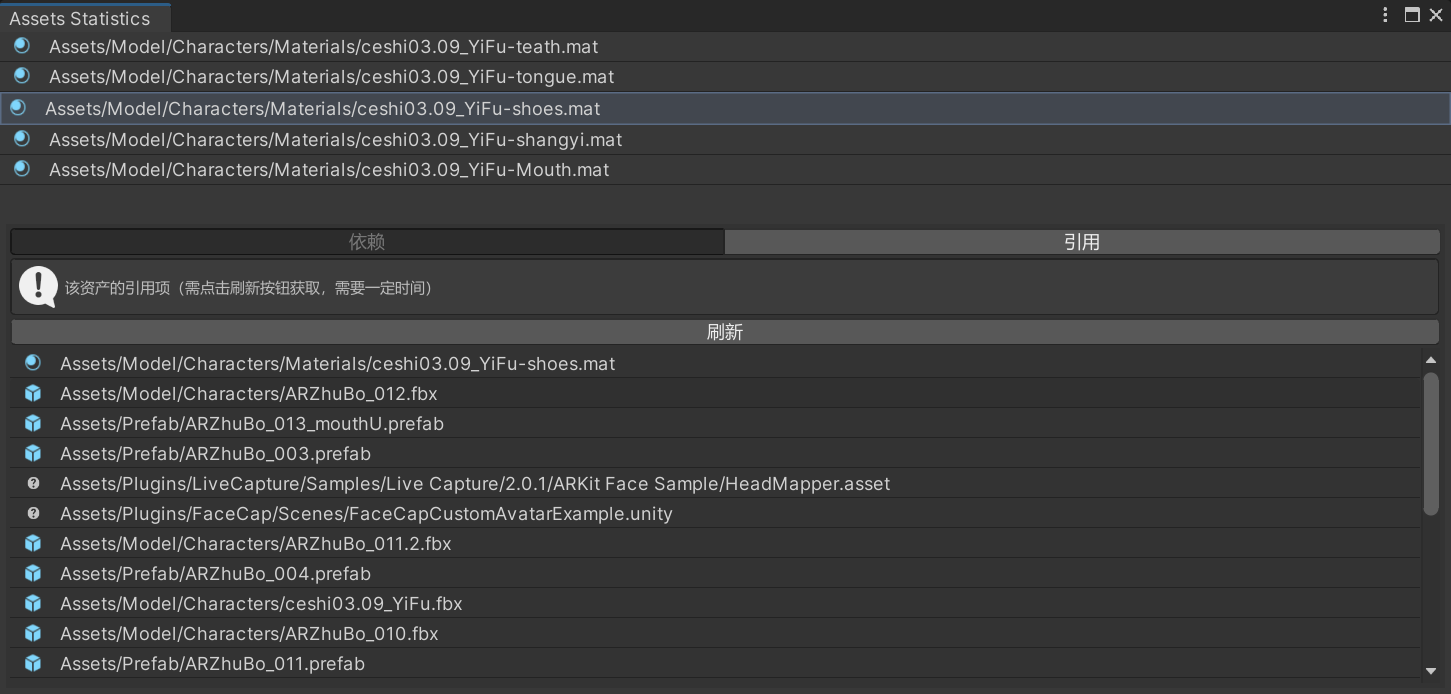Click the cube icon beside ceshi03.09_YiFu.fbx
The height and width of the screenshot is (694, 1451).
pos(33,604)
